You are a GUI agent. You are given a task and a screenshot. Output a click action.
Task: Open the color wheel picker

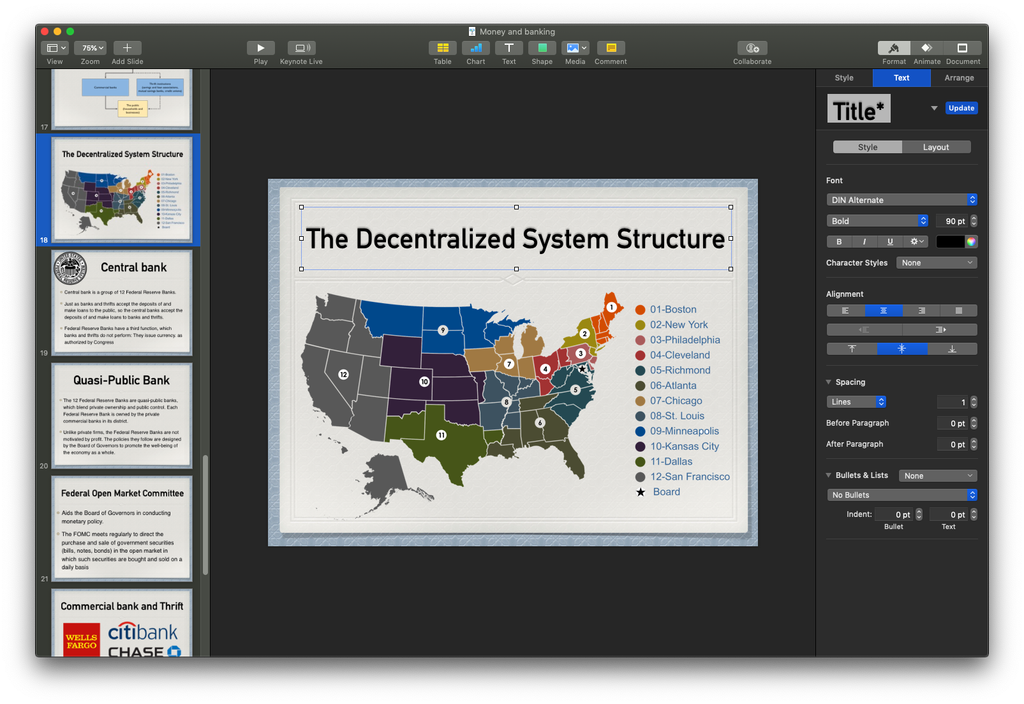(972, 242)
